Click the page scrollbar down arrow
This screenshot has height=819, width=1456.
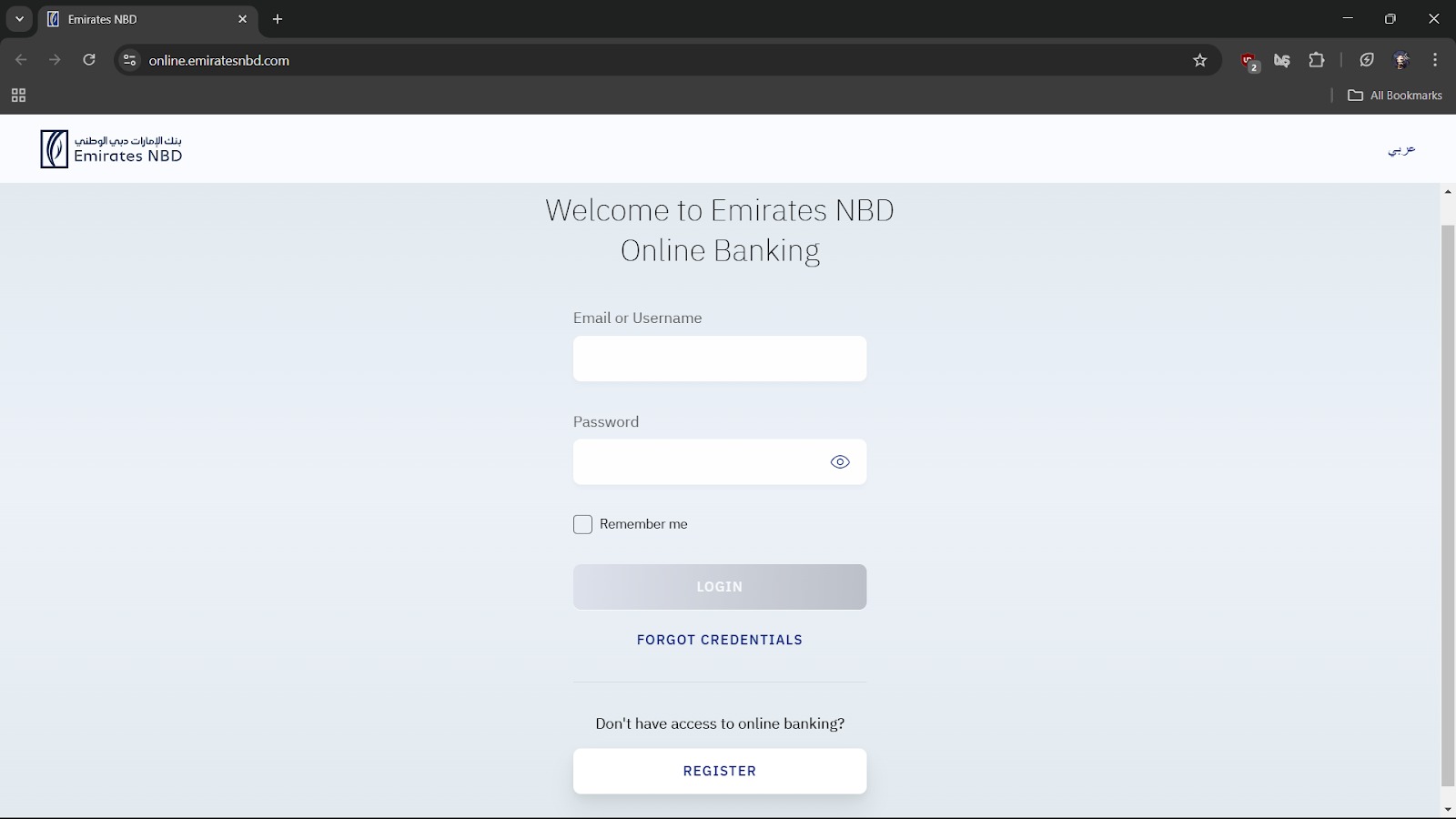coord(1448,809)
